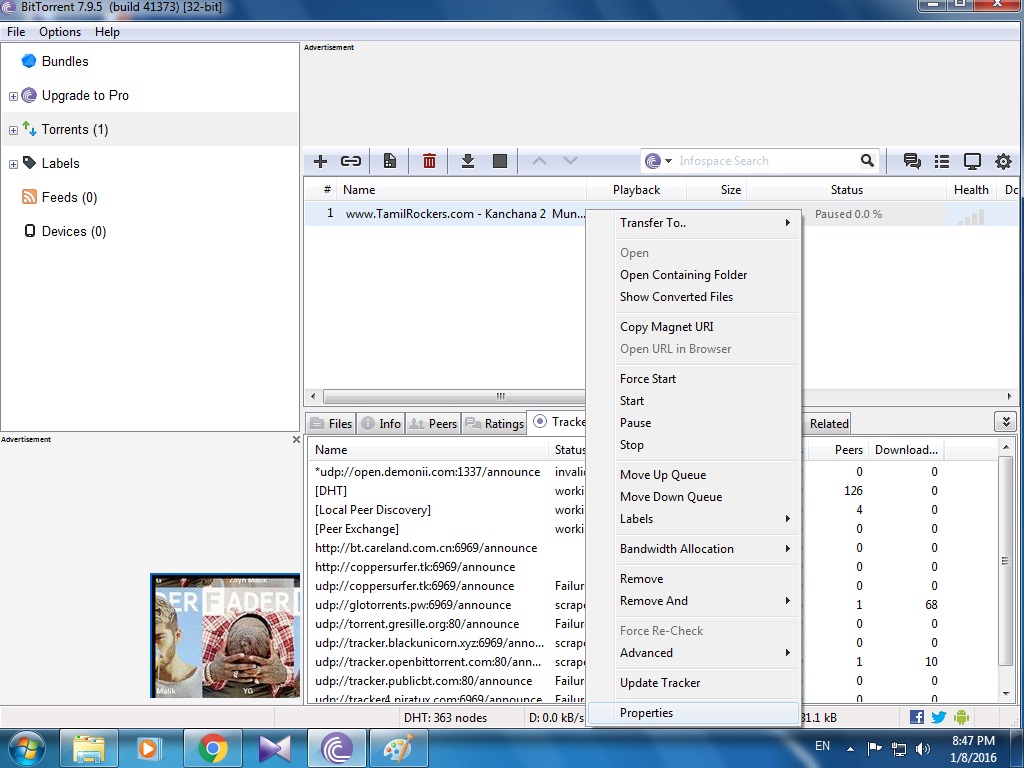Click the torrent list horizontal scrollbar thumb

(x=455, y=396)
